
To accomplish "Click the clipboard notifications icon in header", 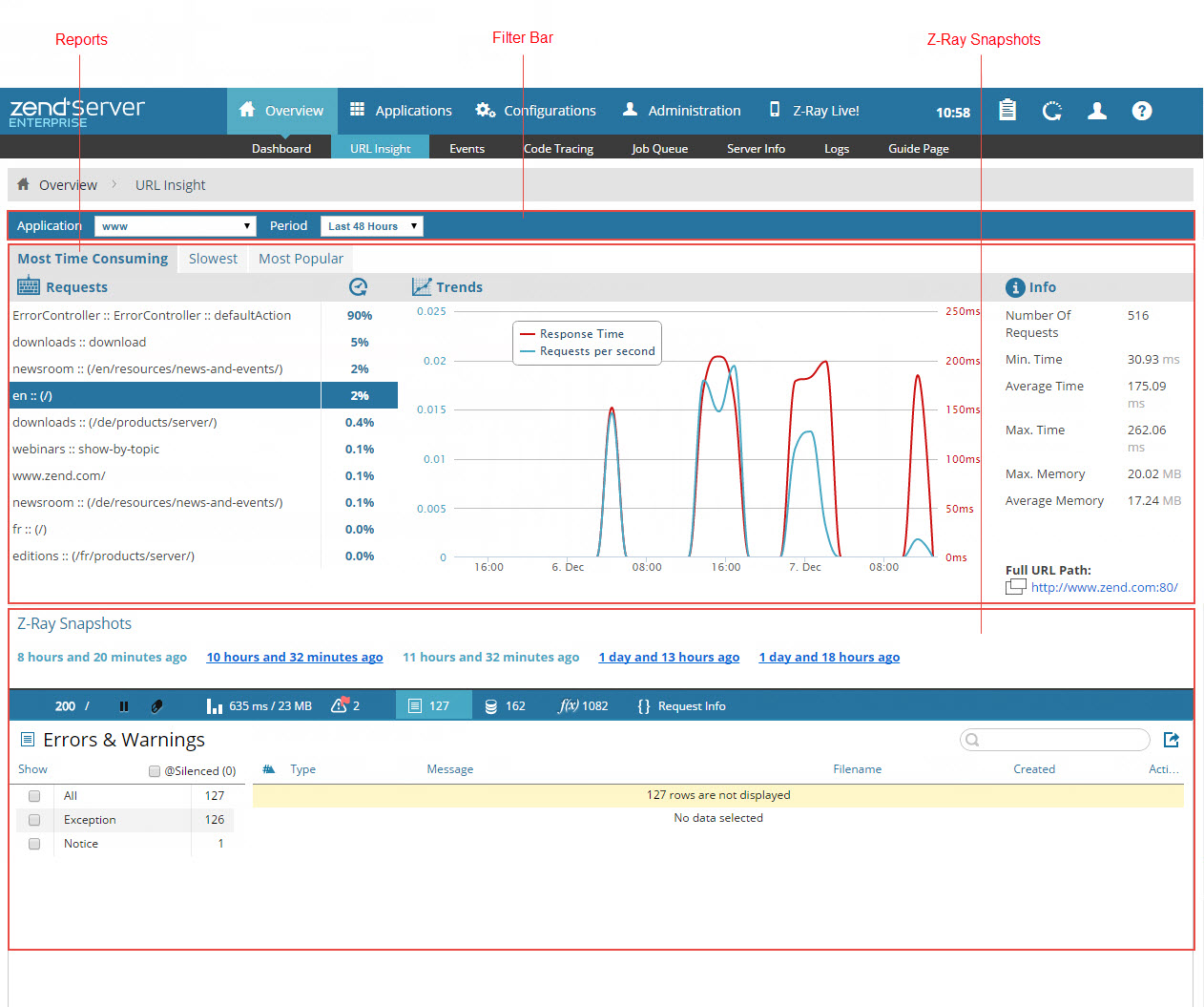I will [x=1007, y=111].
